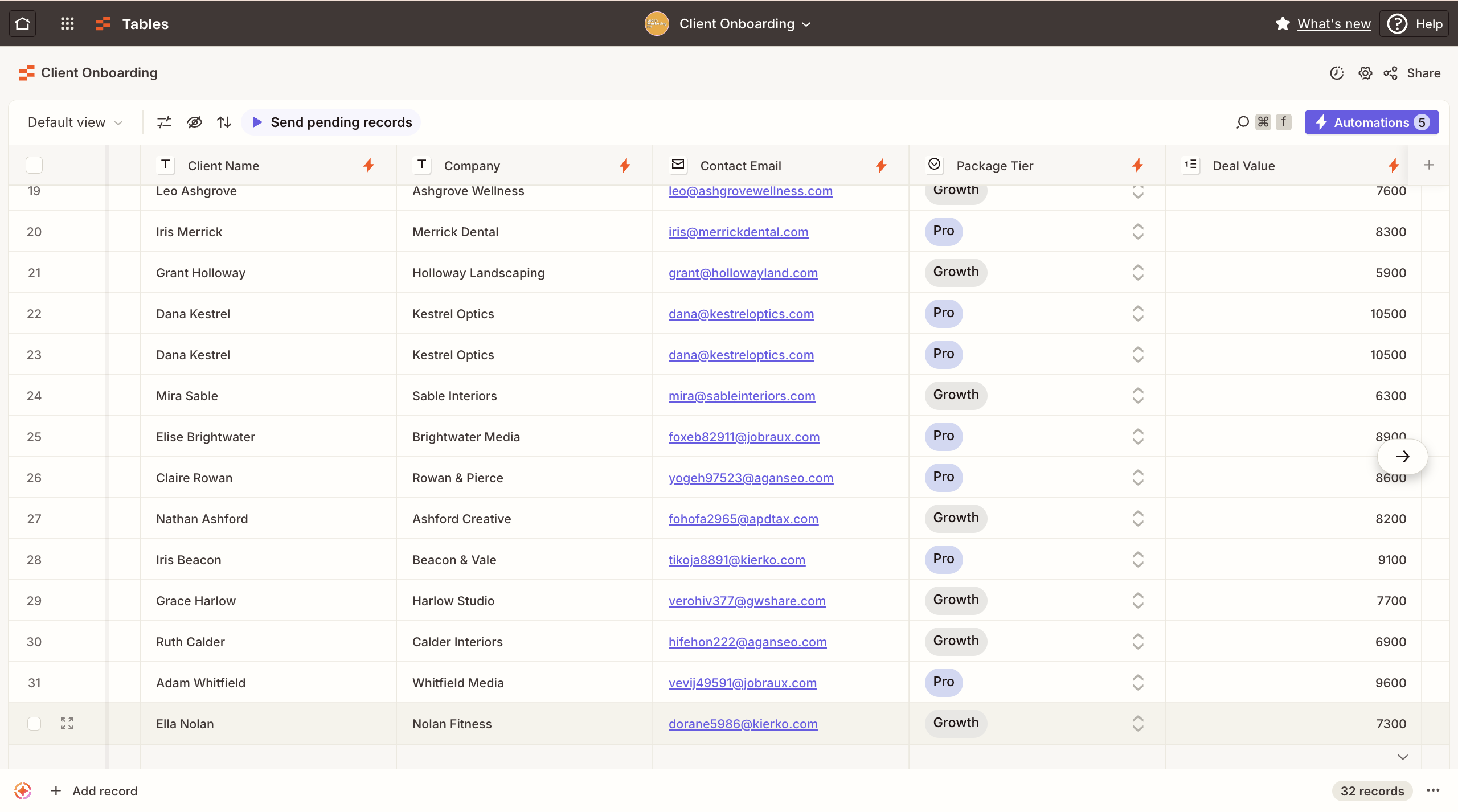
Task: Click the Package Tier column header
Action: 1037,166
